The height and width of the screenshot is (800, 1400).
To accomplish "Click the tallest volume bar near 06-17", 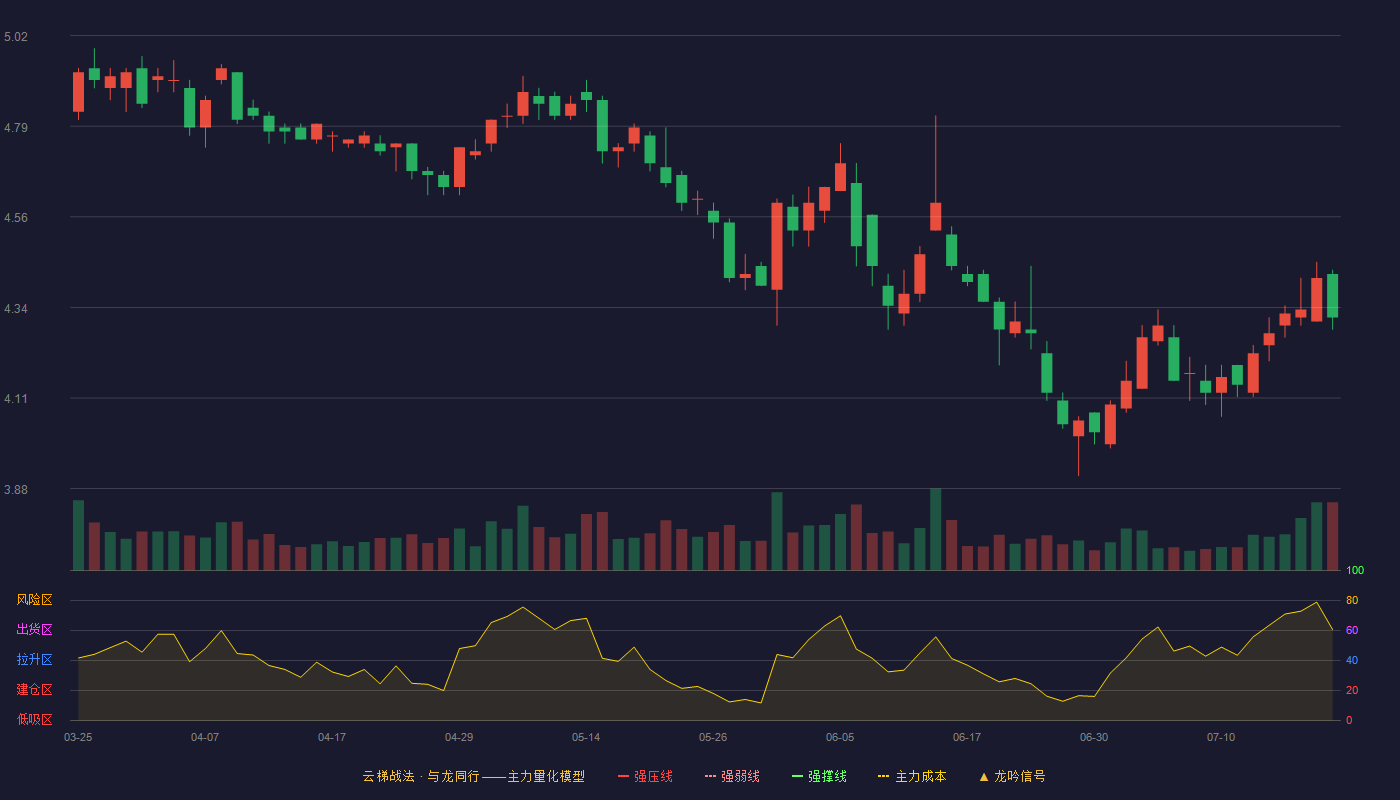I will pos(935,529).
